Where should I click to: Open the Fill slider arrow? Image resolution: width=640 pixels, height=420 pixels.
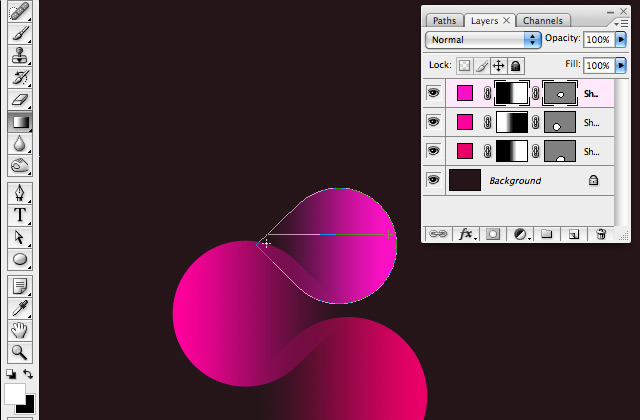point(621,65)
